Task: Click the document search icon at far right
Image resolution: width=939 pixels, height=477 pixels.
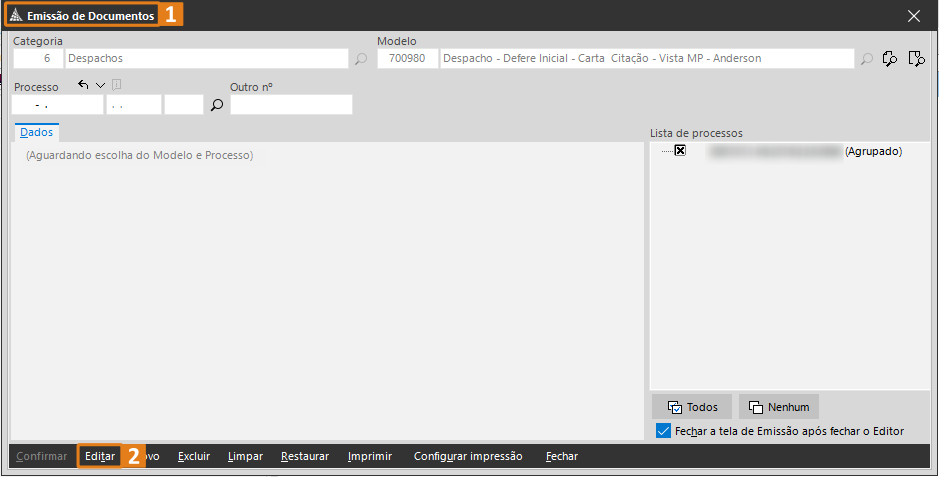Action: click(x=915, y=59)
